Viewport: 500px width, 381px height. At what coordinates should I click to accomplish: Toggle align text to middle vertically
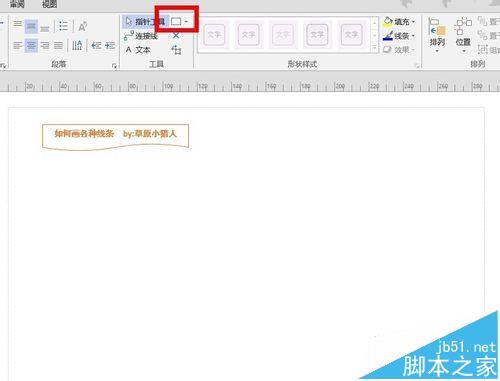[x=31, y=26]
